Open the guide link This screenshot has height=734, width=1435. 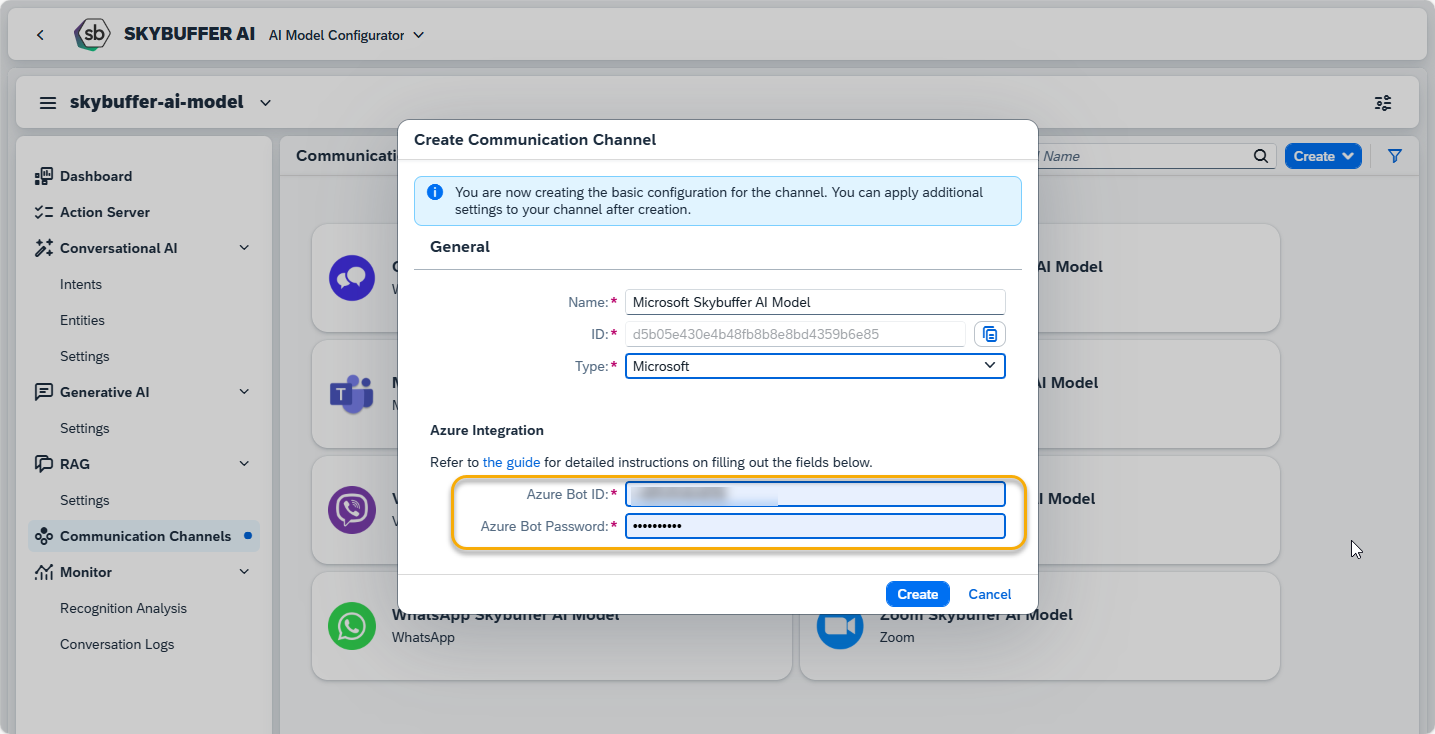[x=511, y=462]
